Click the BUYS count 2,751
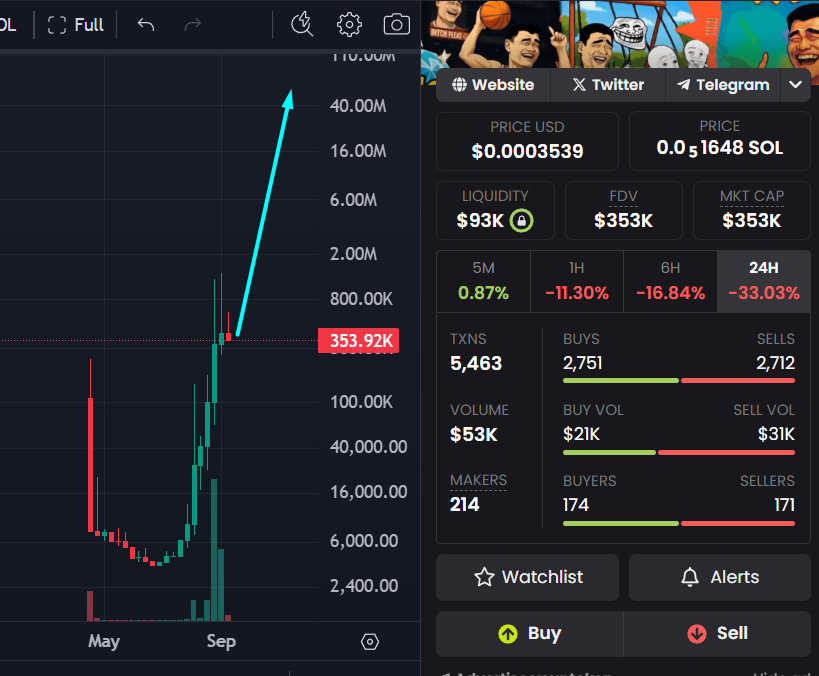 click(582, 363)
